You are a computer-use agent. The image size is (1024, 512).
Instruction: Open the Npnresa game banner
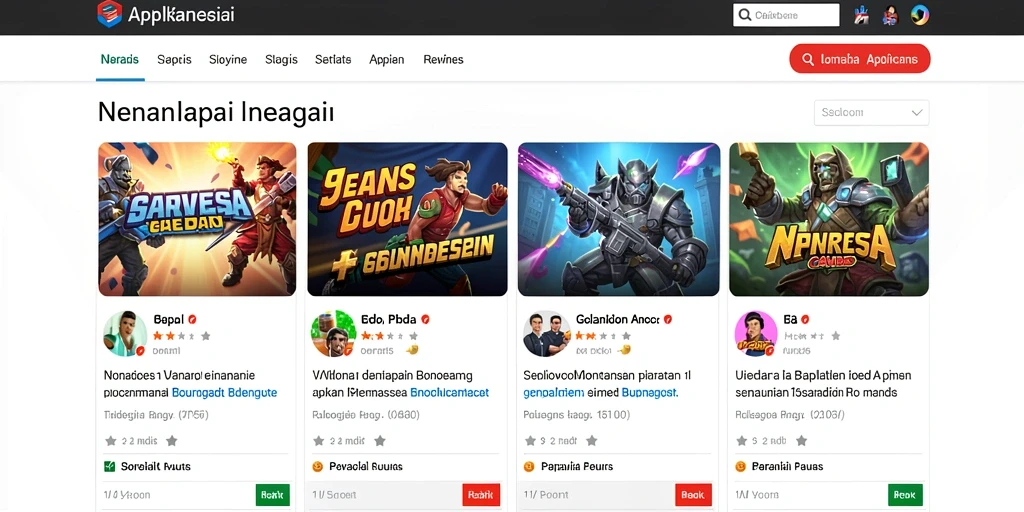pyautogui.click(x=829, y=219)
